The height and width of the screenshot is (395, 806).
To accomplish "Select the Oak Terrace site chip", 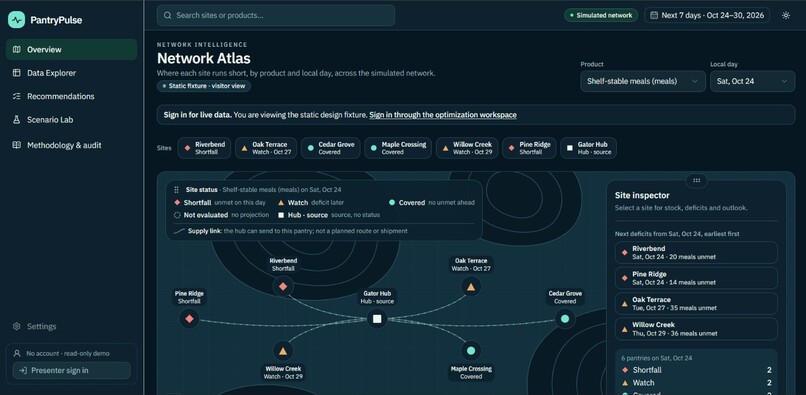I will (x=266, y=148).
